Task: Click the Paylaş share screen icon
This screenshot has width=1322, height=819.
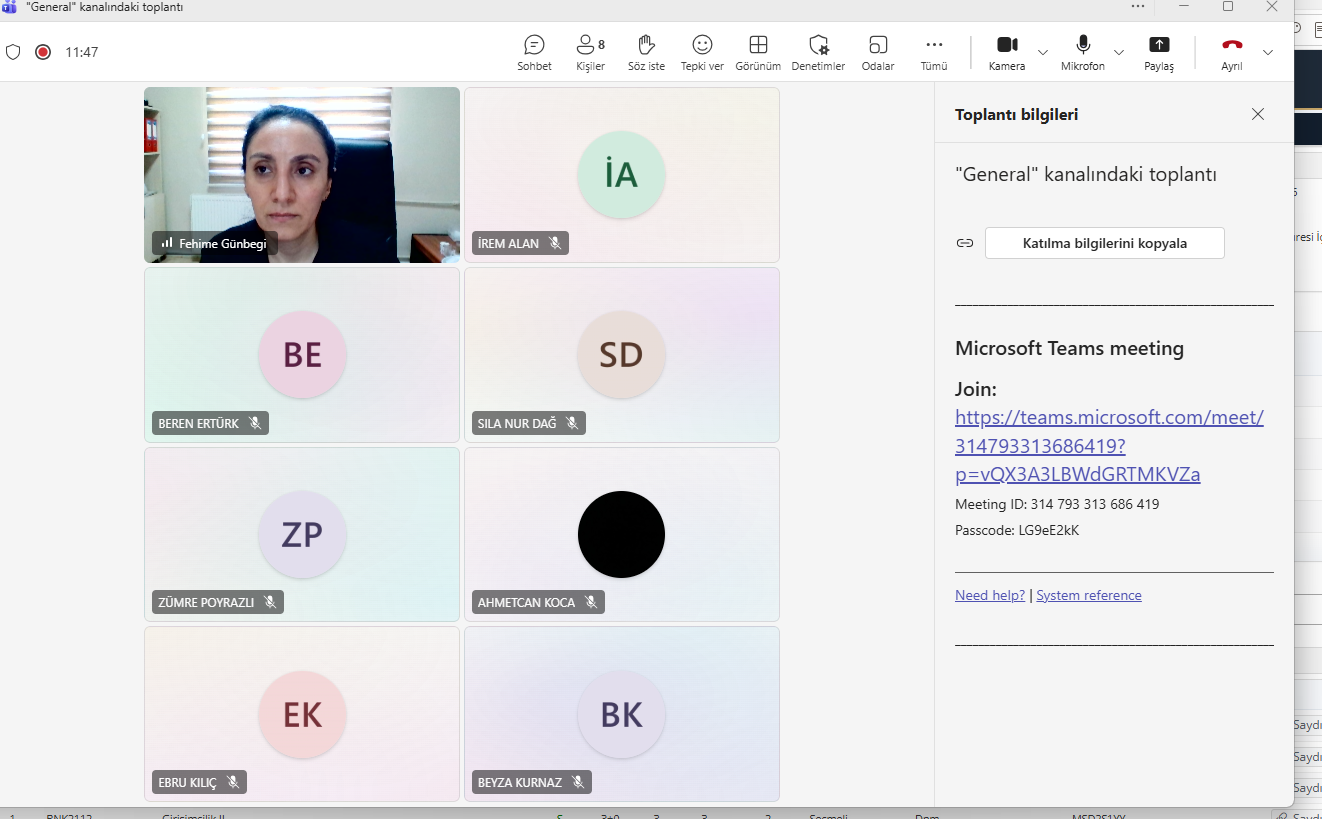Action: point(1159,45)
